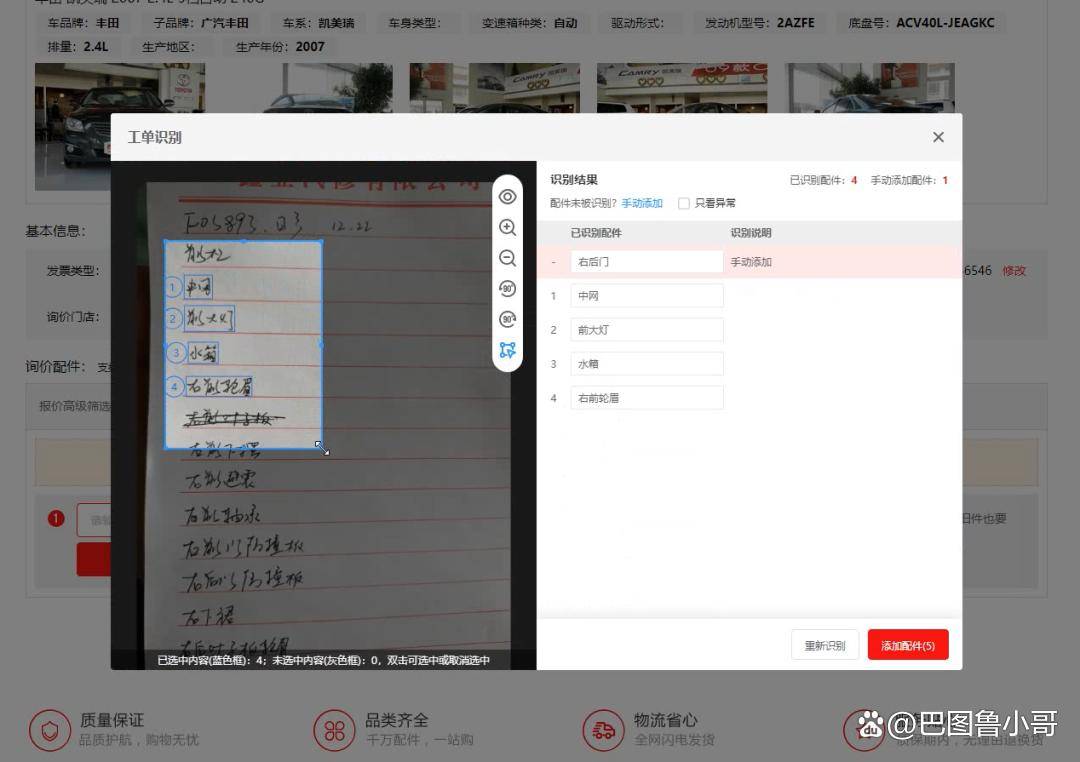Open the fourth Camry showroom photo thumbnail
The image size is (1080, 762).
click(682, 87)
